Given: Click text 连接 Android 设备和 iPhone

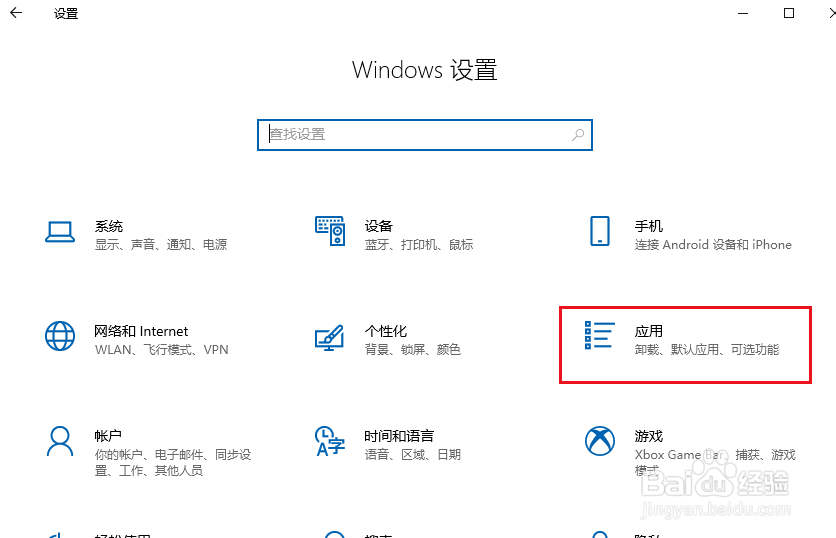Looking at the screenshot, I should coord(713,245).
